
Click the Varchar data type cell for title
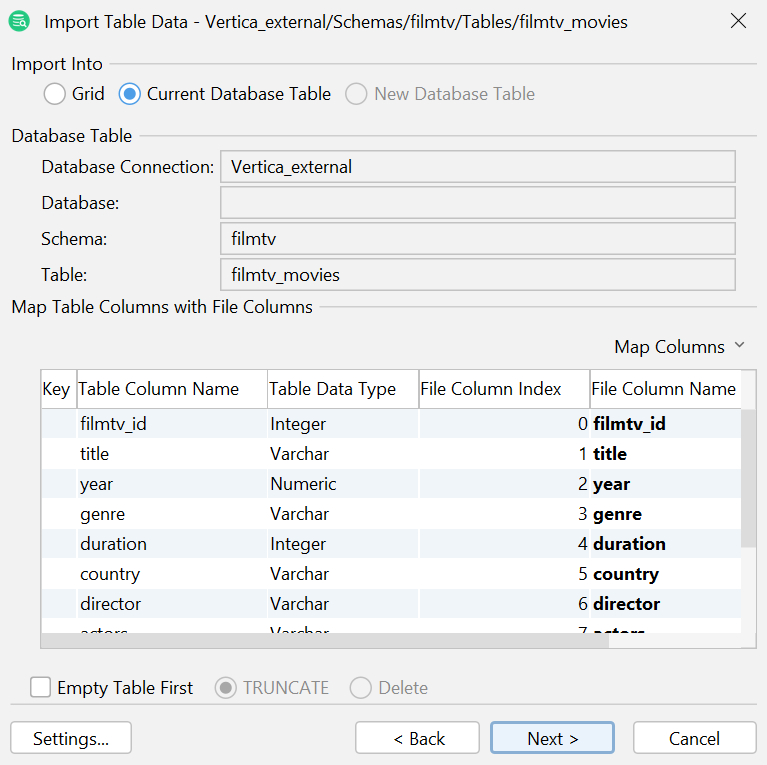coord(343,453)
